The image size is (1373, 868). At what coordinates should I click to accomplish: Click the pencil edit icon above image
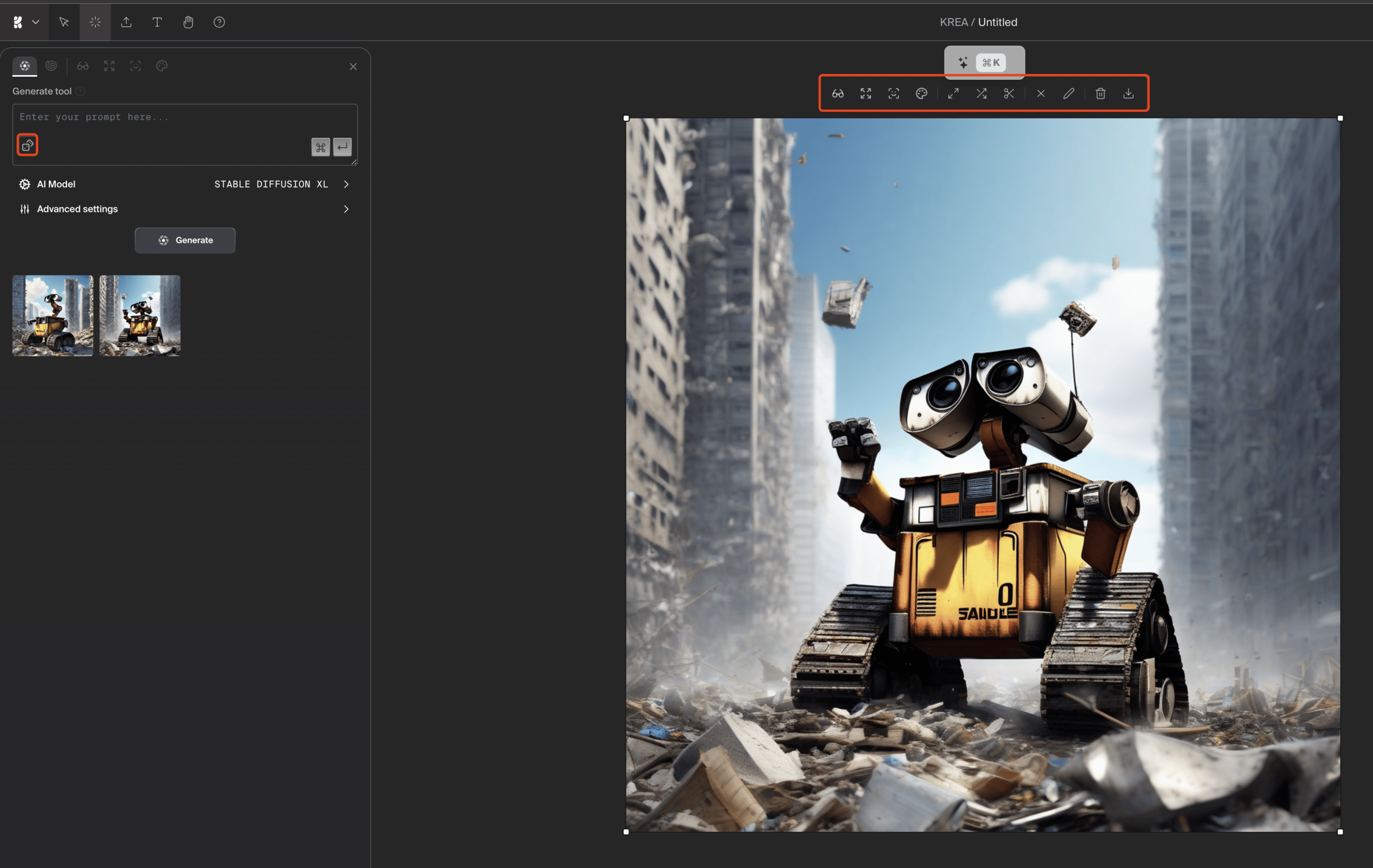[x=1068, y=93]
